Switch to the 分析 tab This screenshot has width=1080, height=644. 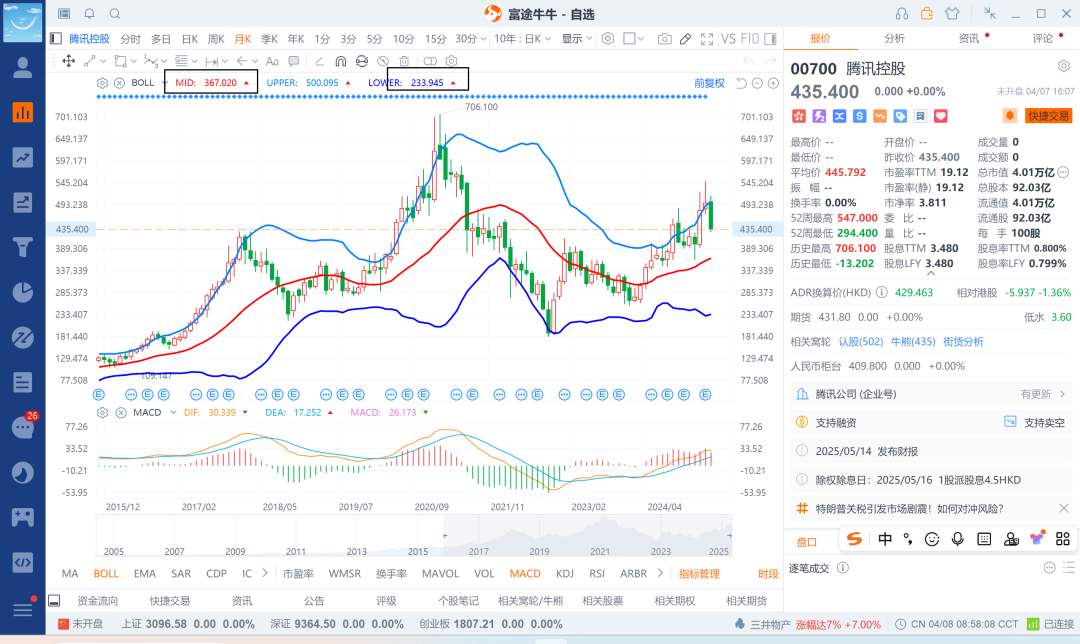pyautogui.click(x=894, y=38)
